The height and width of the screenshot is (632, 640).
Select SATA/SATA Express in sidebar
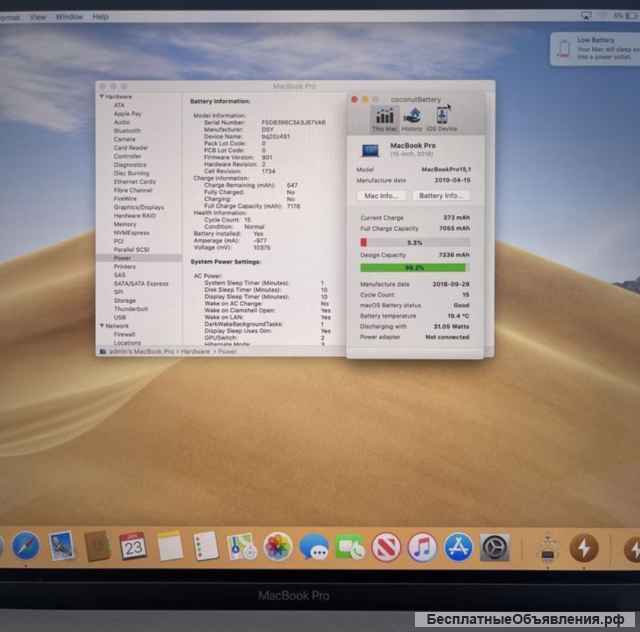coord(141,283)
